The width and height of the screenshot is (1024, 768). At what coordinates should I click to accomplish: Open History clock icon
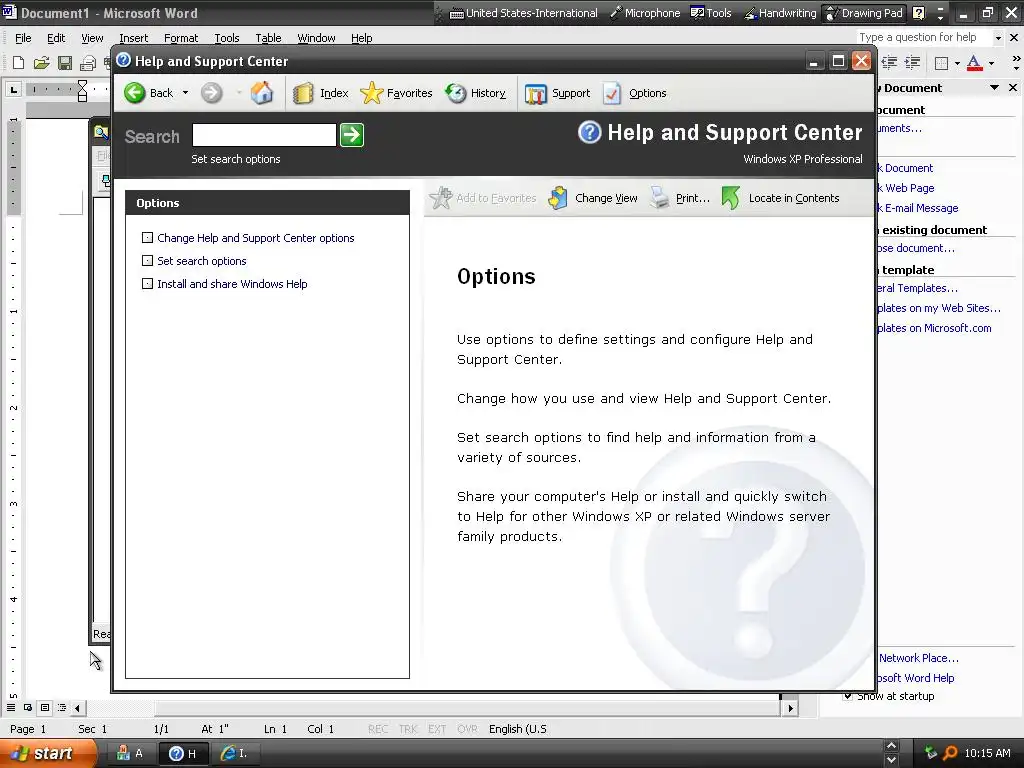point(456,93)
